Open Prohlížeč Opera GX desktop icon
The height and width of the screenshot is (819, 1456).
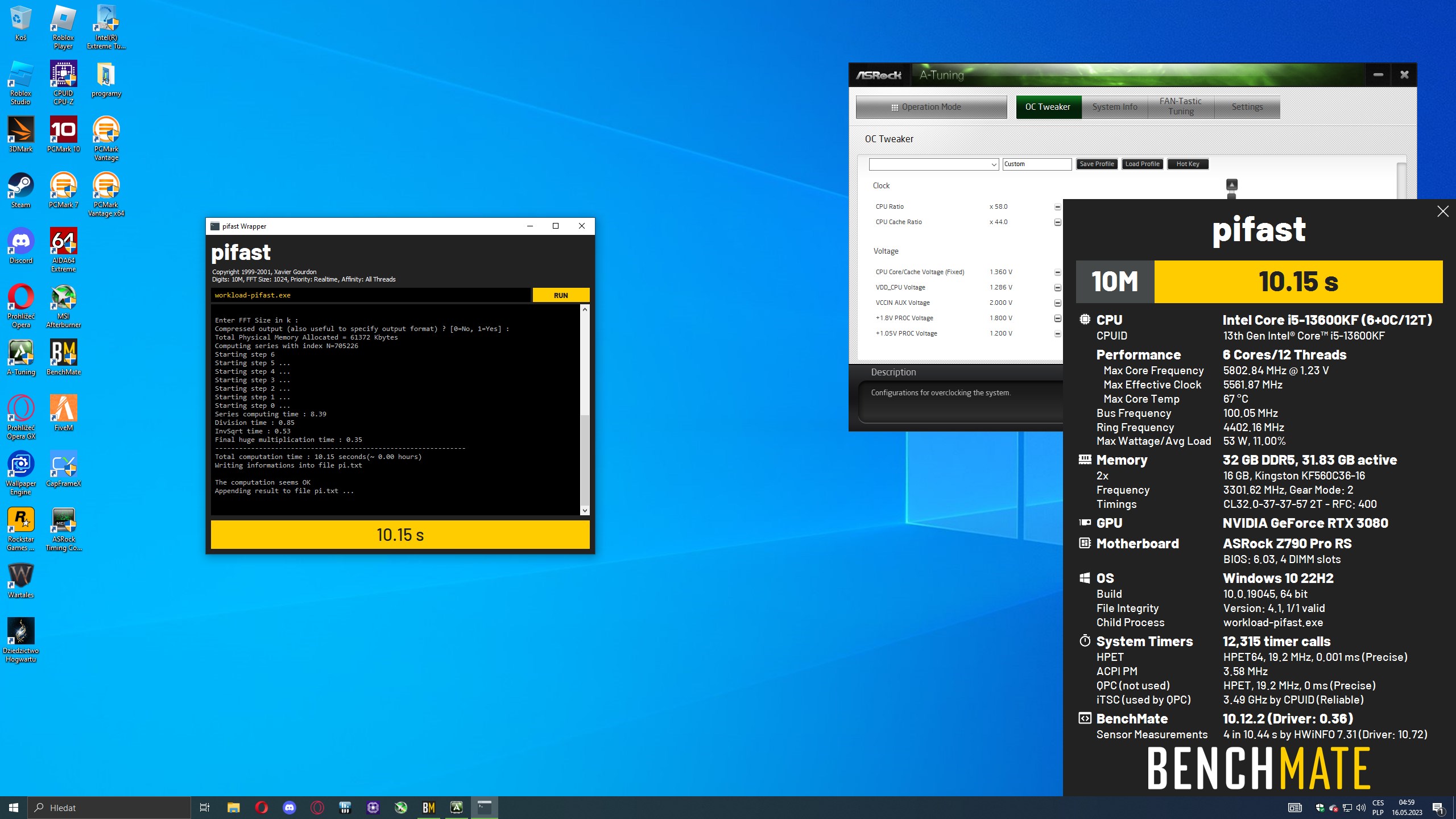20,417
